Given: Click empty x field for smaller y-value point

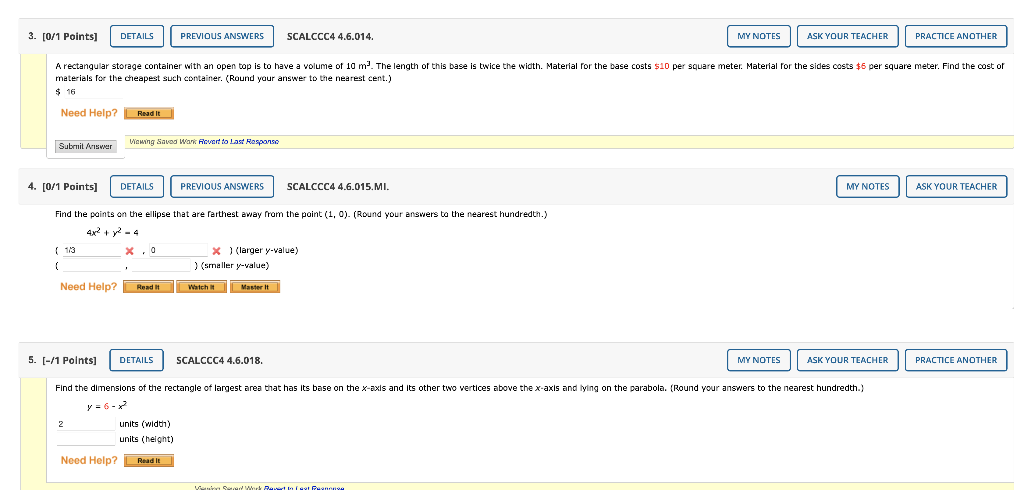Looking at the screenshot, I should 91,265.
